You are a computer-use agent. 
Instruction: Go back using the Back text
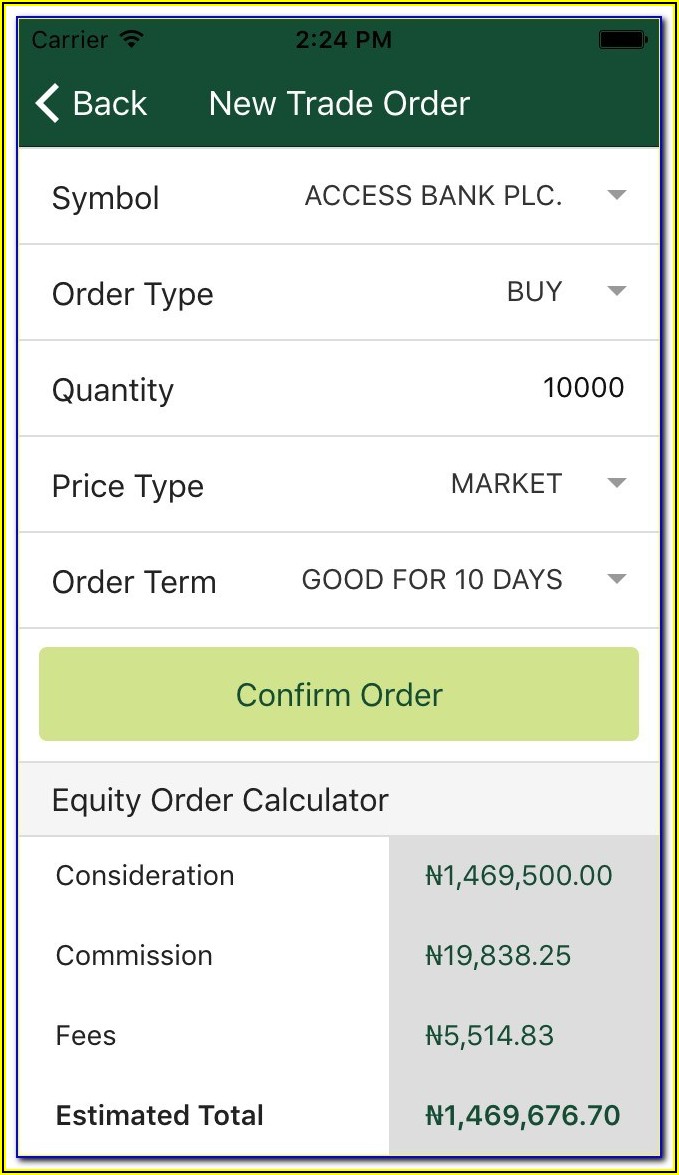tap(110, 103)
